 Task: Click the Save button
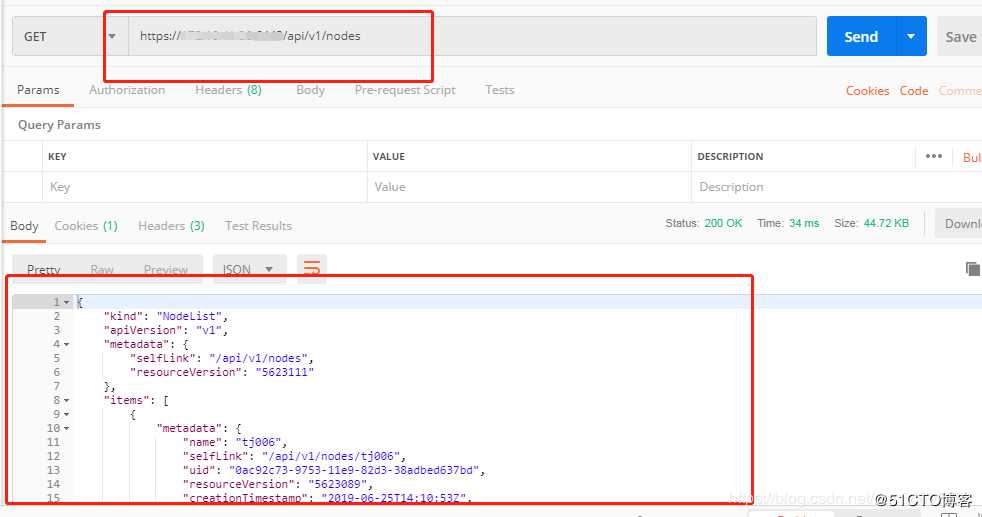point(960,36)
